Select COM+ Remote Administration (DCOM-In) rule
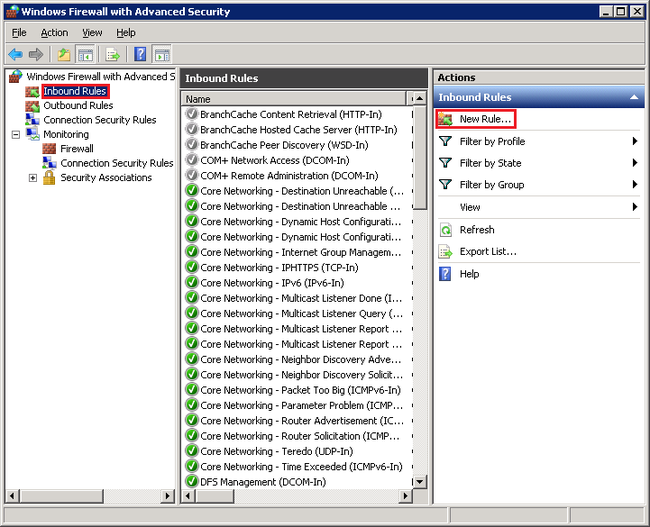Image resolution: width=650 pixels, height=527 pixels. click(289, 176)
